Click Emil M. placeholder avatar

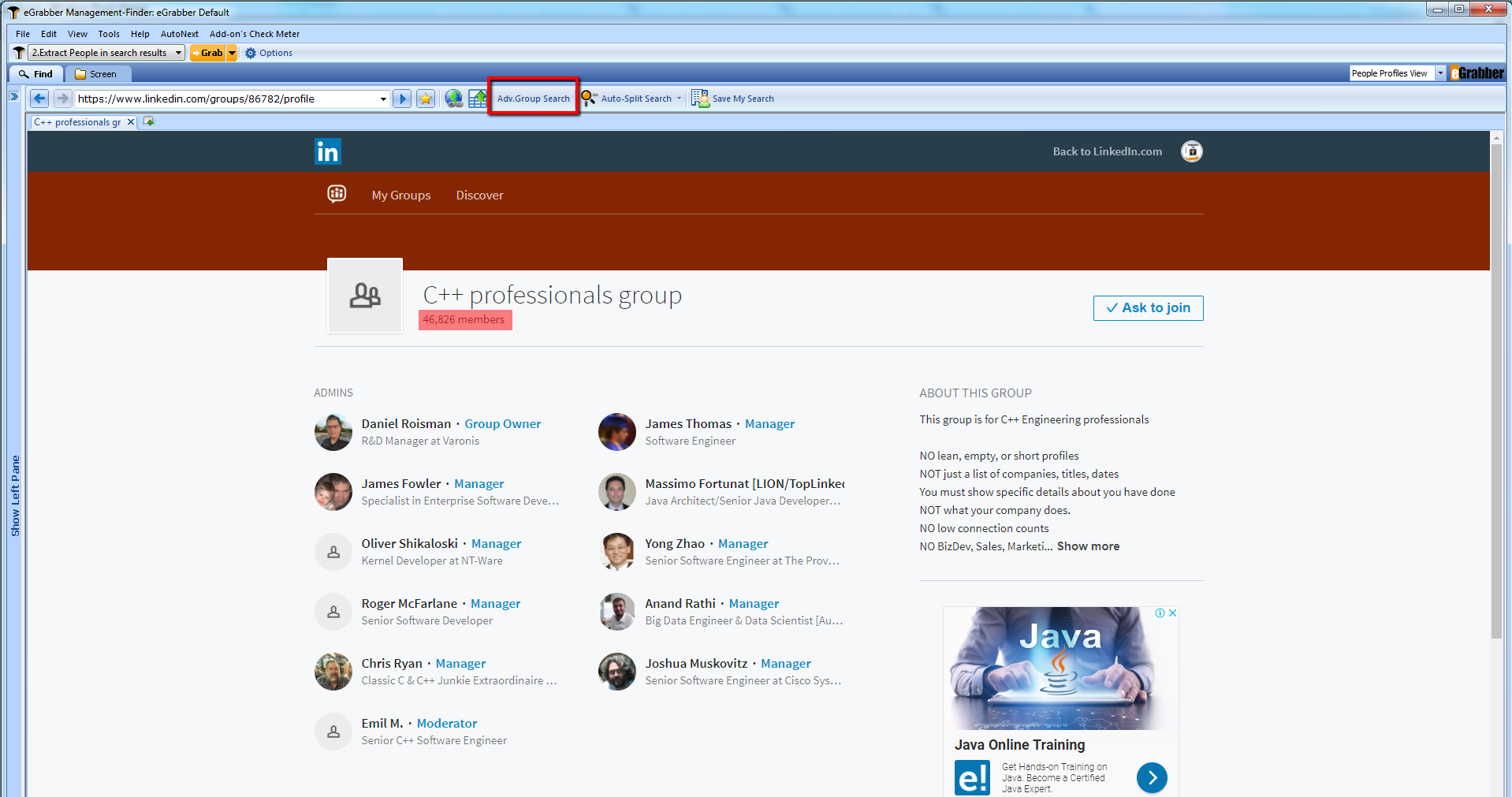click(333, 732)
